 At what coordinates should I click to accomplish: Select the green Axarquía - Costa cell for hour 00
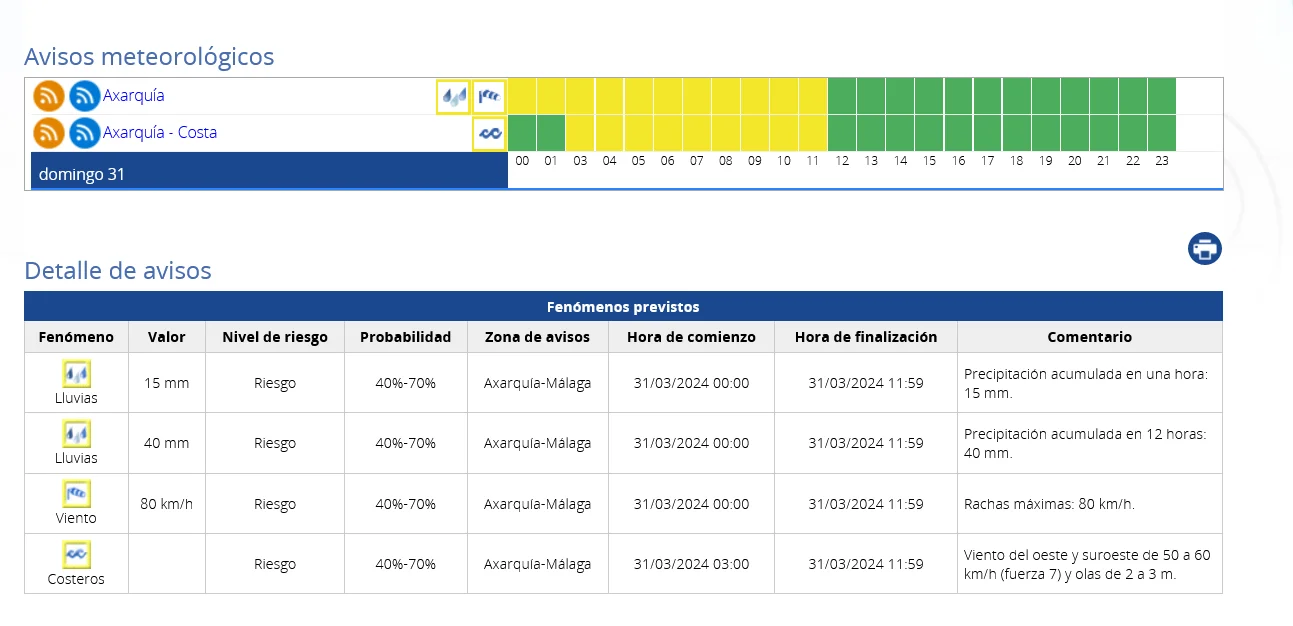(x=522, y=133)
